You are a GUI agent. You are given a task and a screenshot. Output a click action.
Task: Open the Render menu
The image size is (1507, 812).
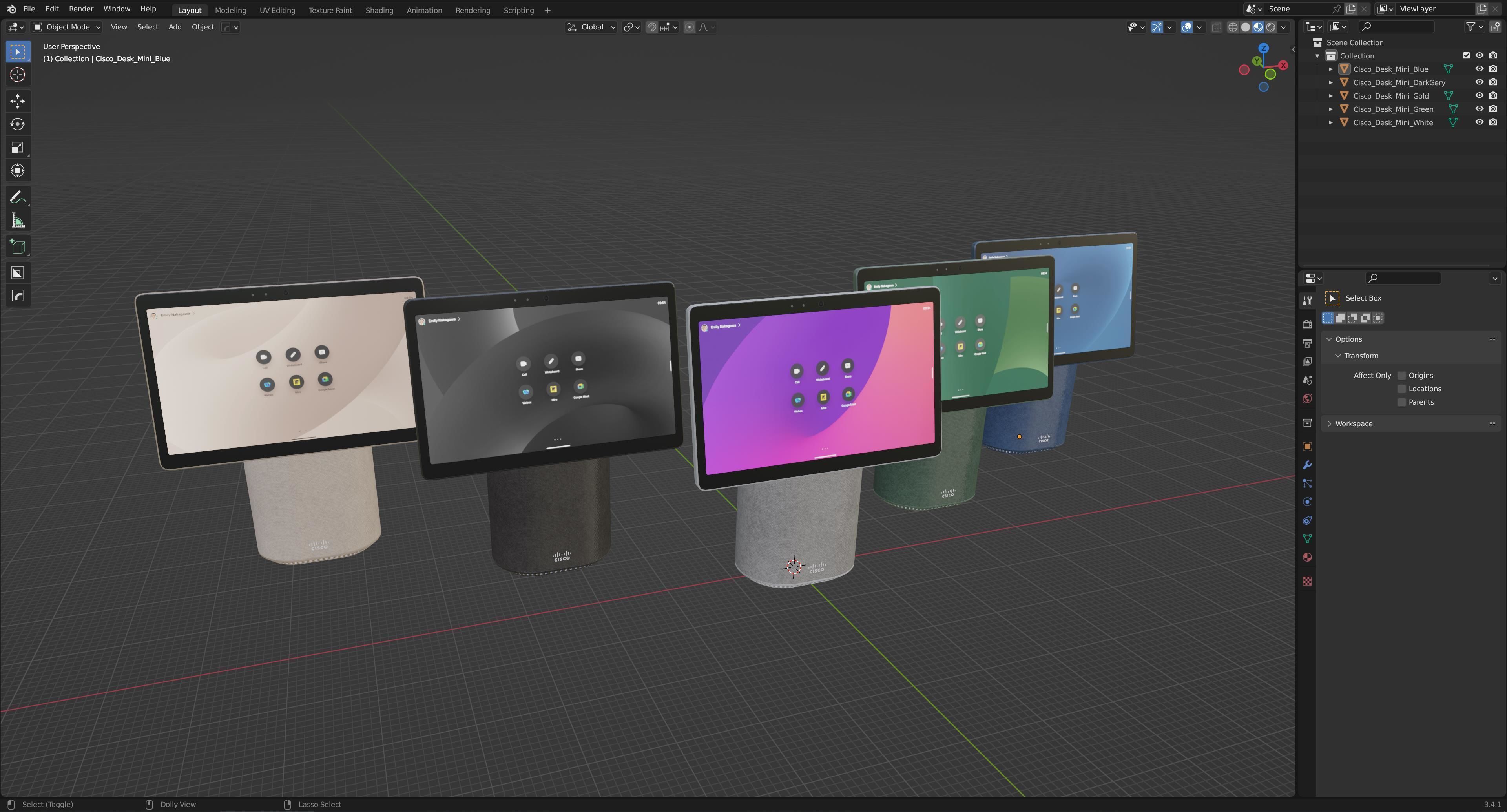(x=81, y=9)
